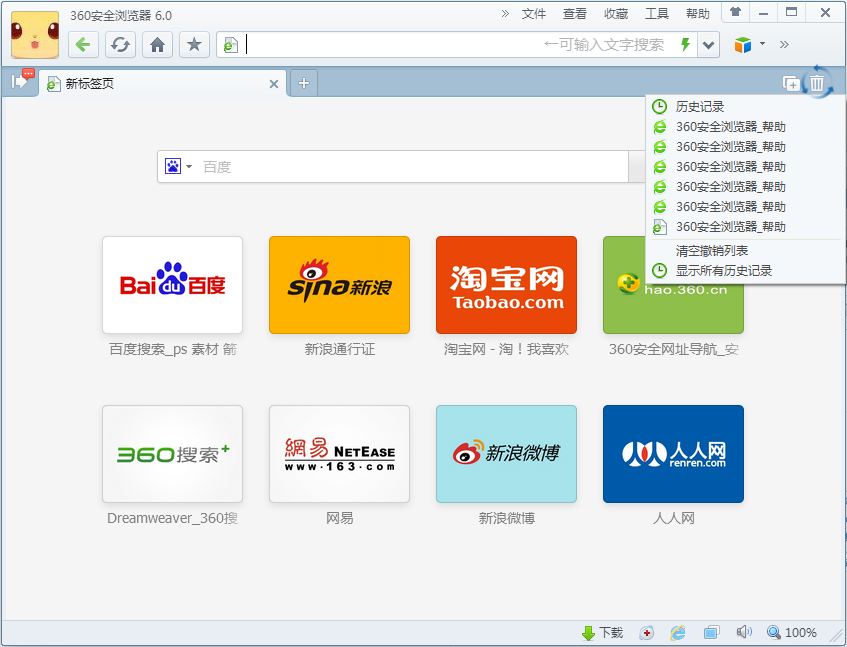The image size is (847, 647).
Task: Click the back navigation arrow
Action: coord(83,45)
